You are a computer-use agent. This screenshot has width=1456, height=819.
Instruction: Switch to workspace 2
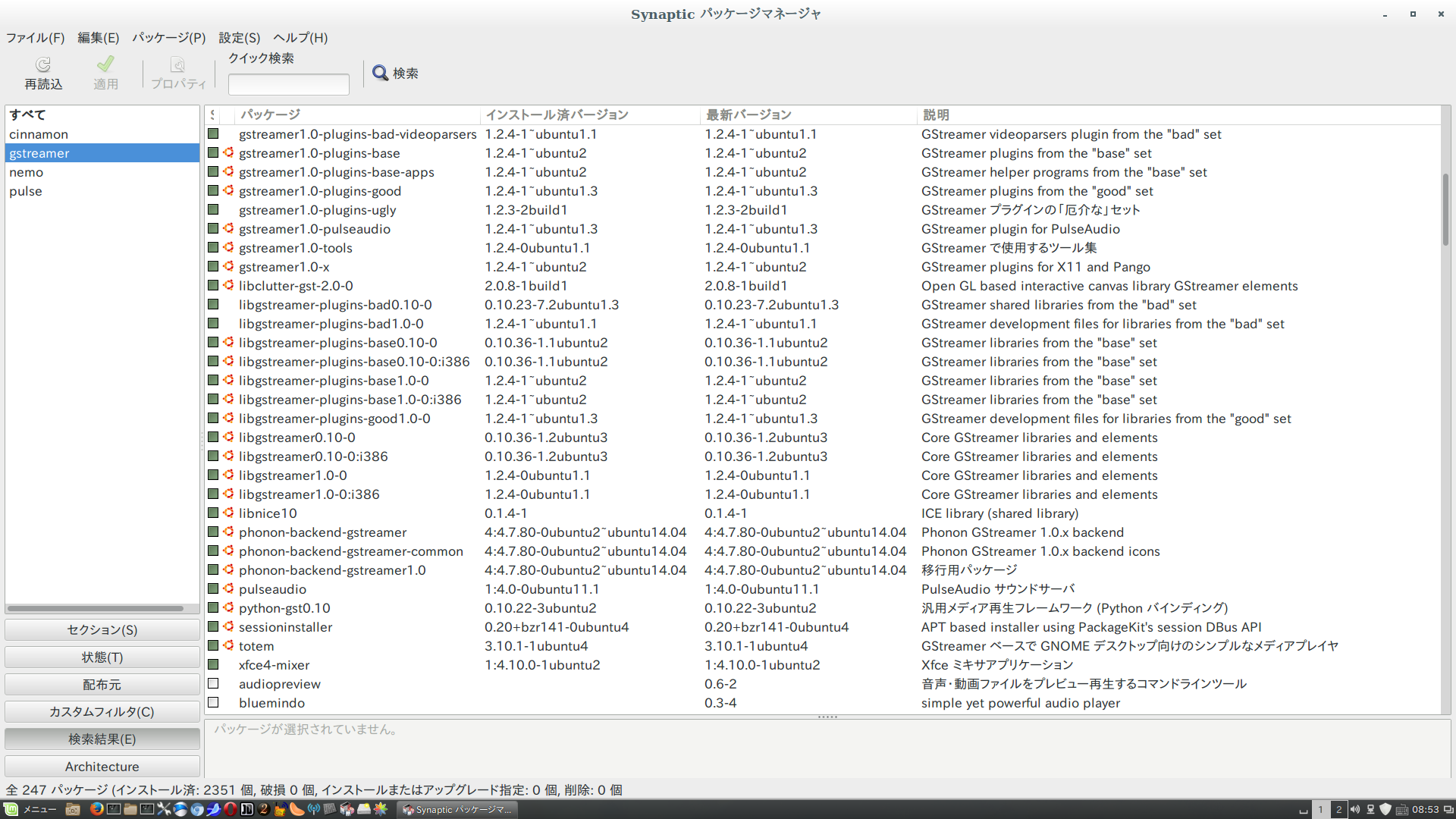tap(1338, 809)
